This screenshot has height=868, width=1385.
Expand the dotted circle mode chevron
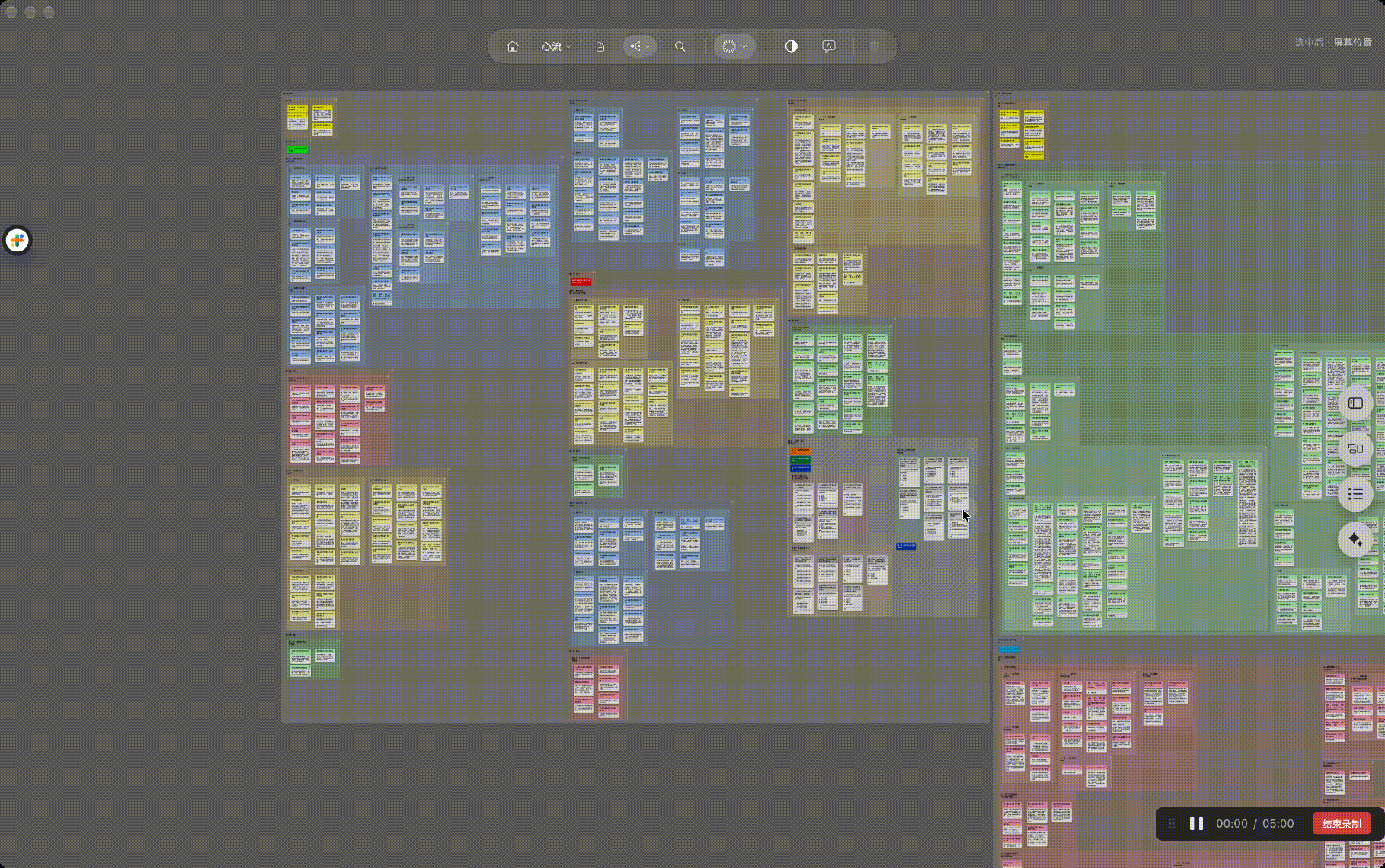(744, 46)
